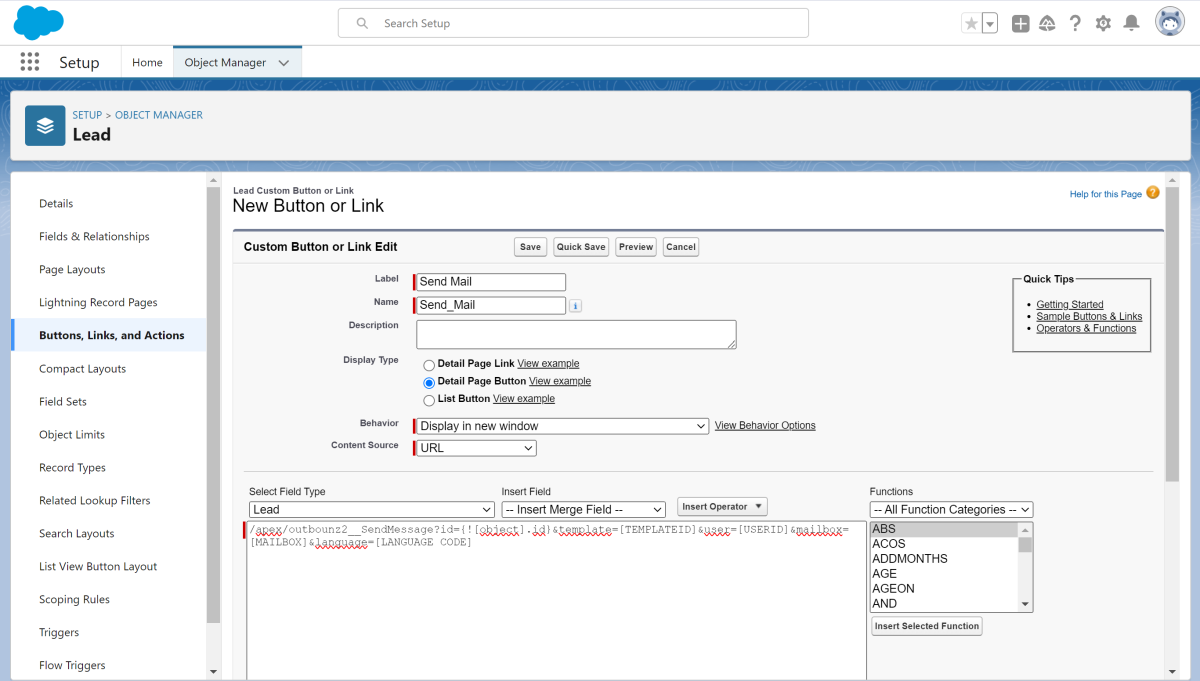Click the help icon beside Help for this Page
The width and height of the screenshot is (1200, 681).
(x=1153, y=192)
